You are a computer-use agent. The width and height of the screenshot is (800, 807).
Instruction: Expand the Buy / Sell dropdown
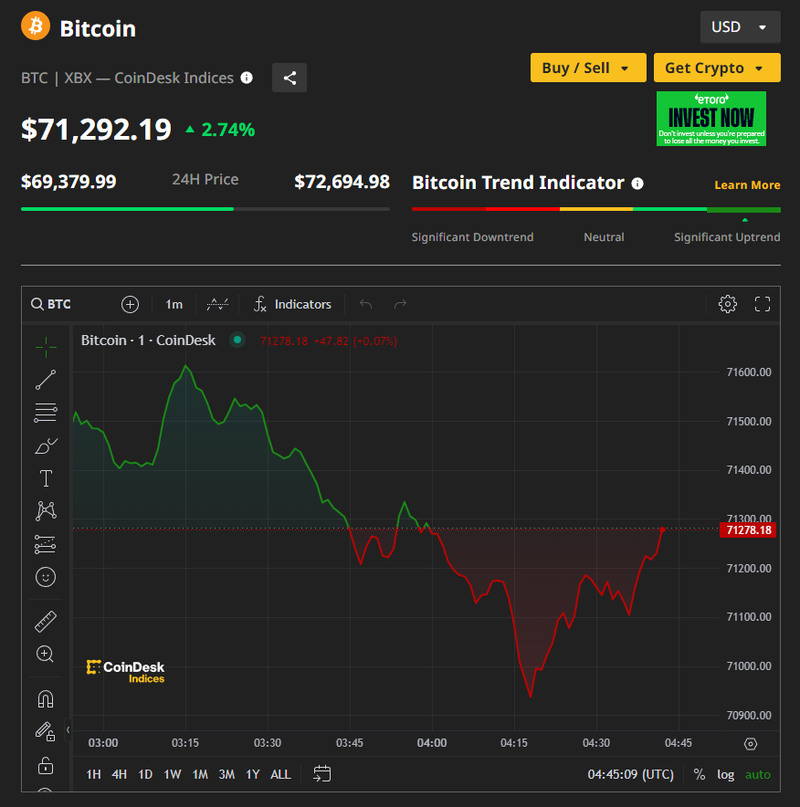(587, 68)
